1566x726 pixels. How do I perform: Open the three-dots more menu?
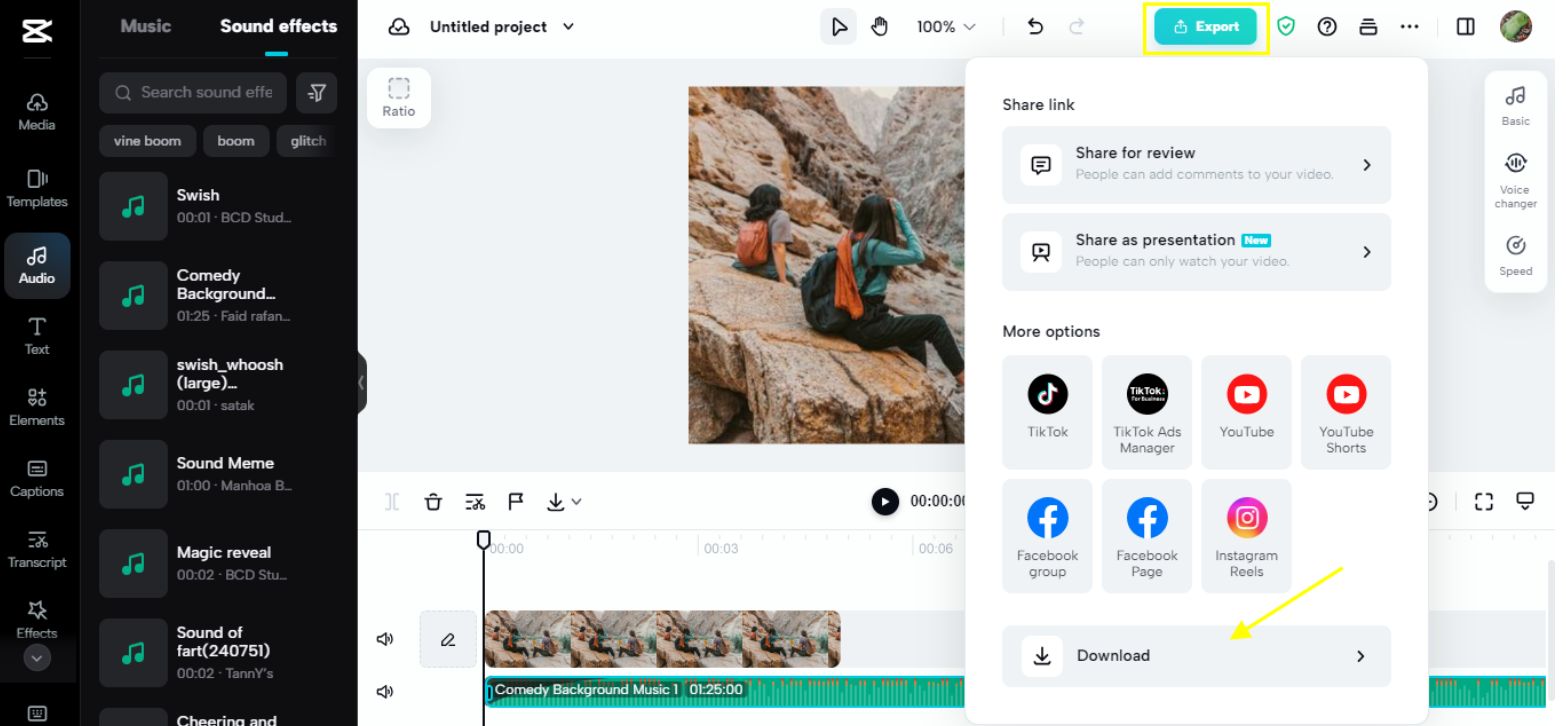click(1410, 27)
